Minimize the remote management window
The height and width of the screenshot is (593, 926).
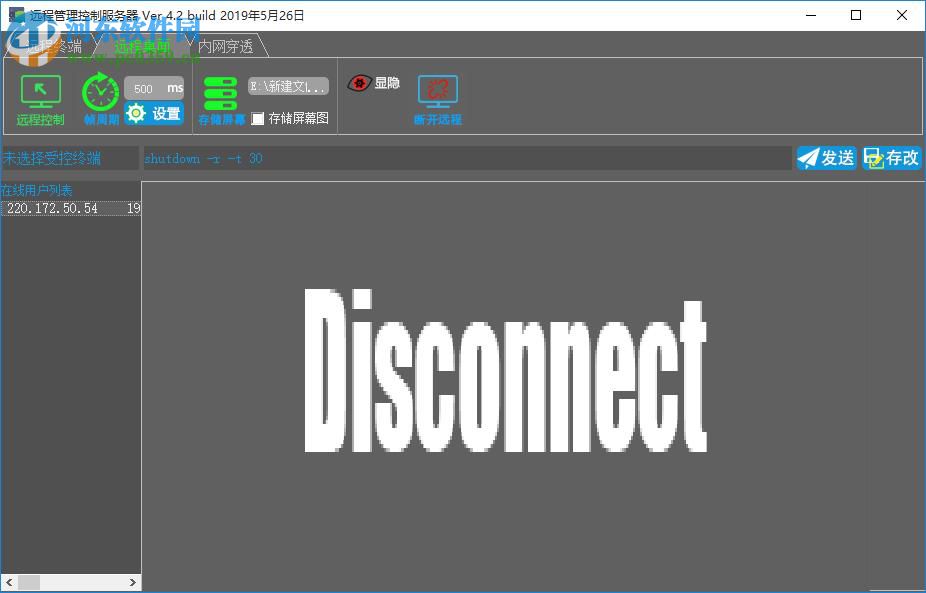(x=811, y=15)
